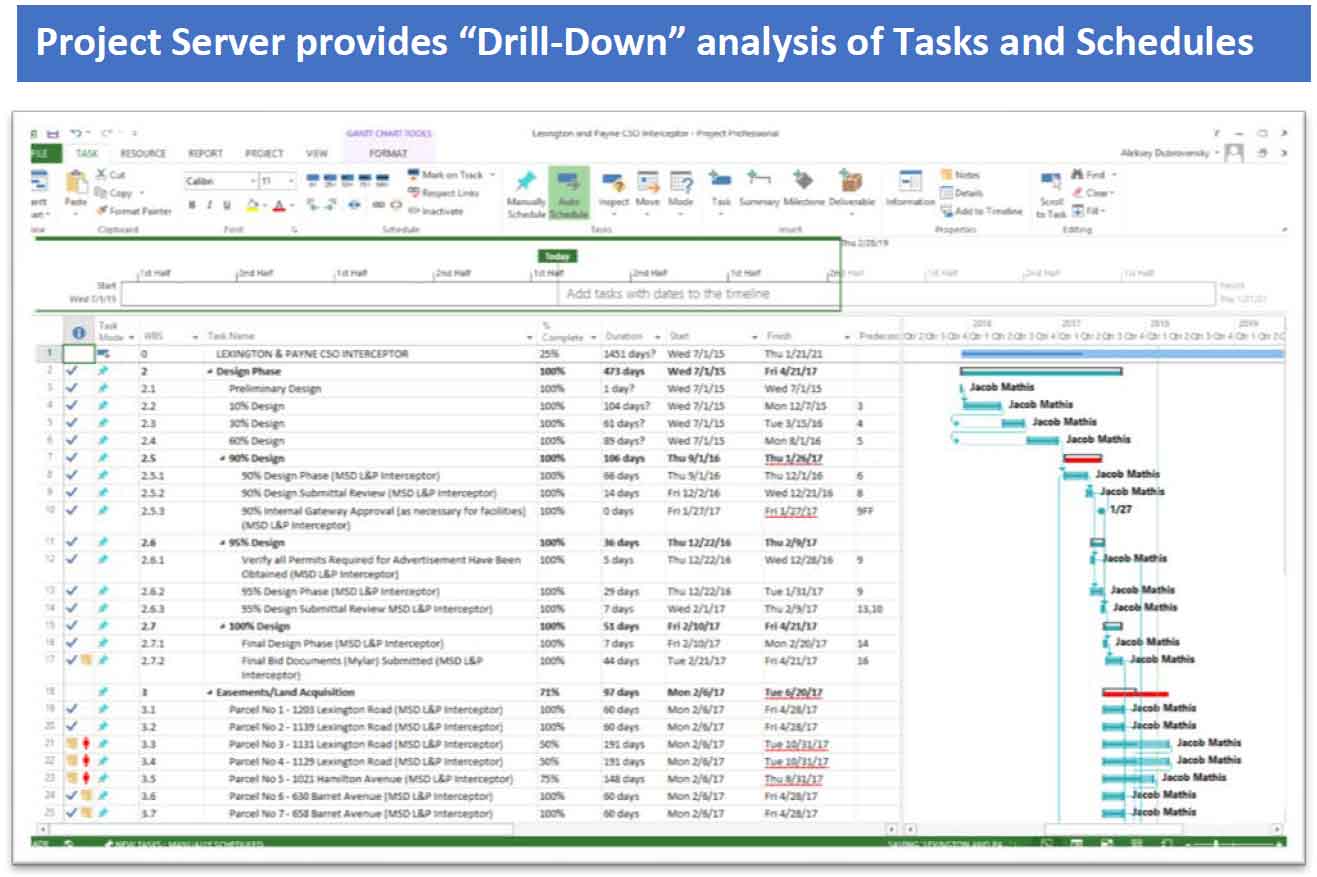Screen dimensions: 1317x877
Task: Collapse the 100% Design summary task
Action: (x=223, y=626)
